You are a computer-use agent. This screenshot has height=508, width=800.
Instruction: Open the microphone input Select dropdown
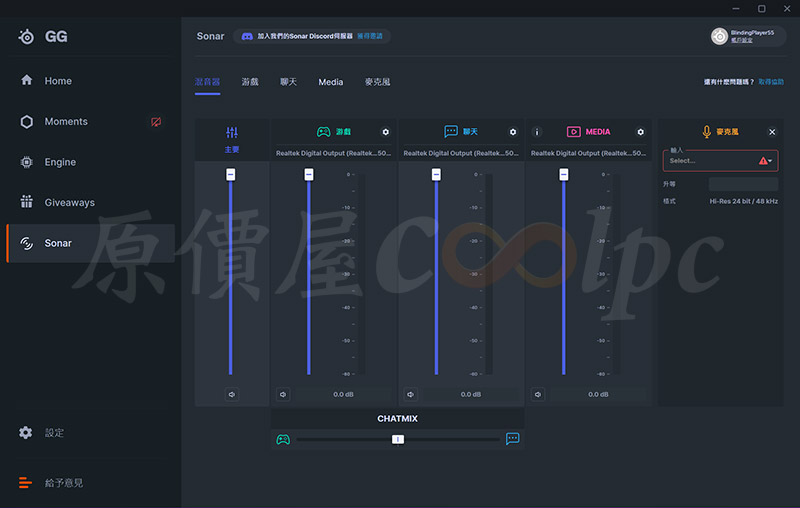pyautogui.click(x=720, y=161)
